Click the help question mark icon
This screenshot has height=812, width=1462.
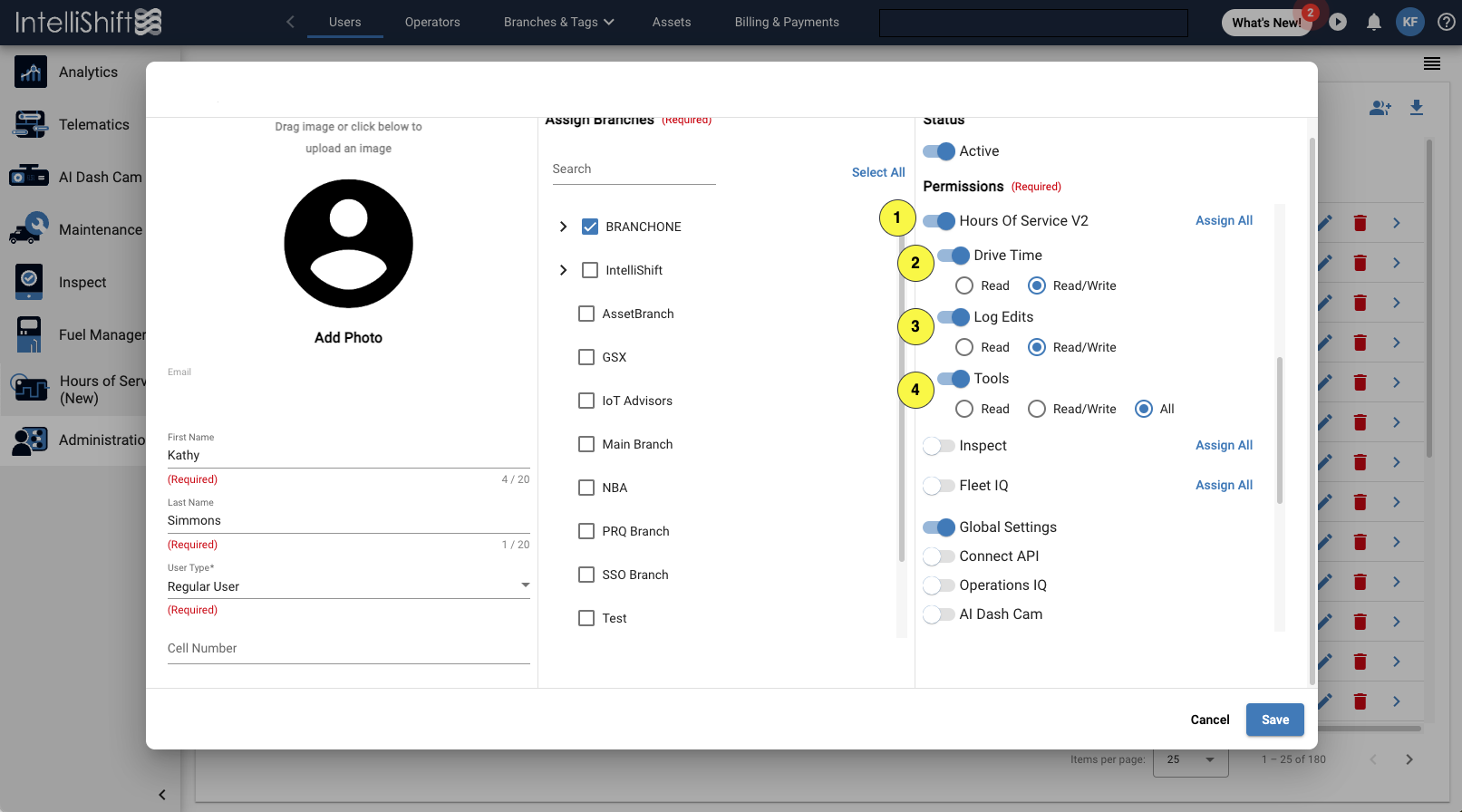pos(1447,22)
